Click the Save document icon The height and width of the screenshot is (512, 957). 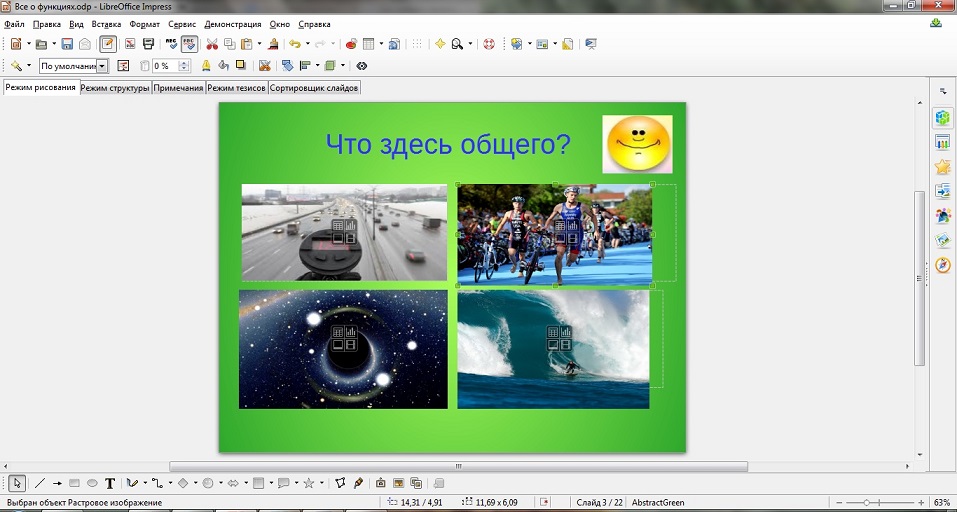point(67,44)
